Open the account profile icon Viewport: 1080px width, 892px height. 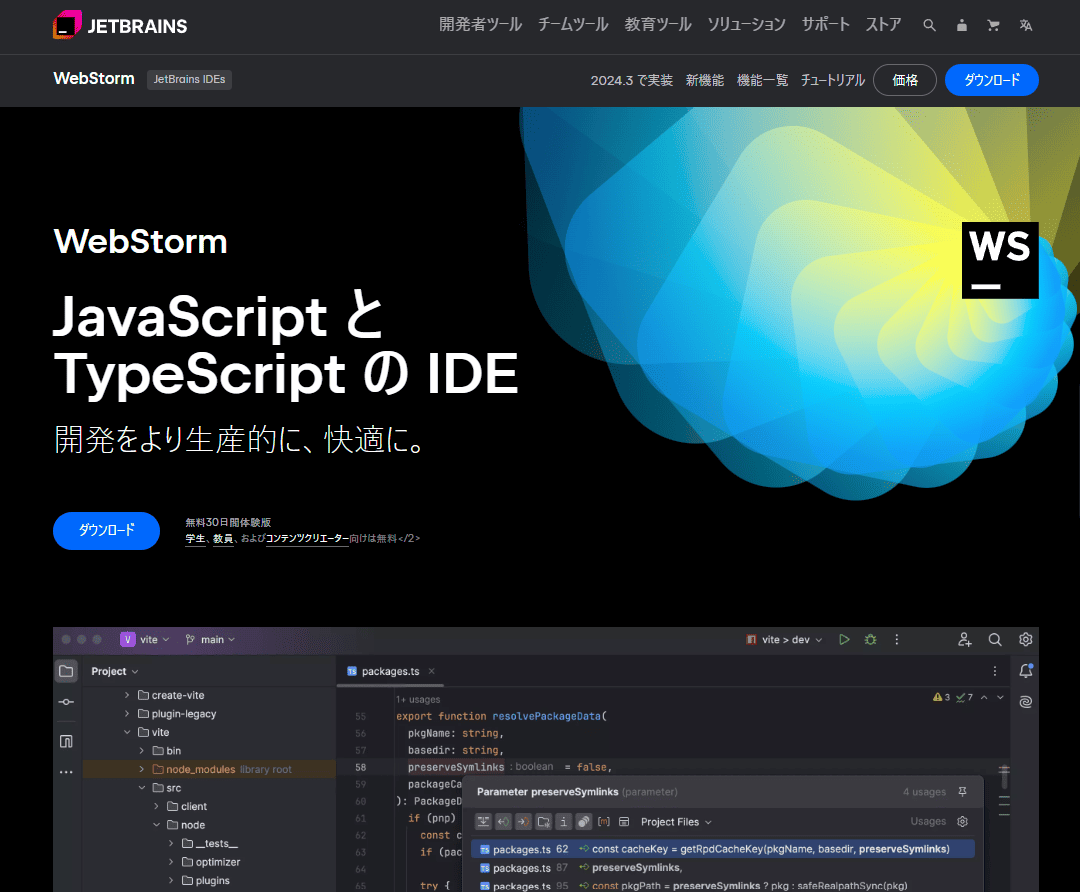click(962, 25)
